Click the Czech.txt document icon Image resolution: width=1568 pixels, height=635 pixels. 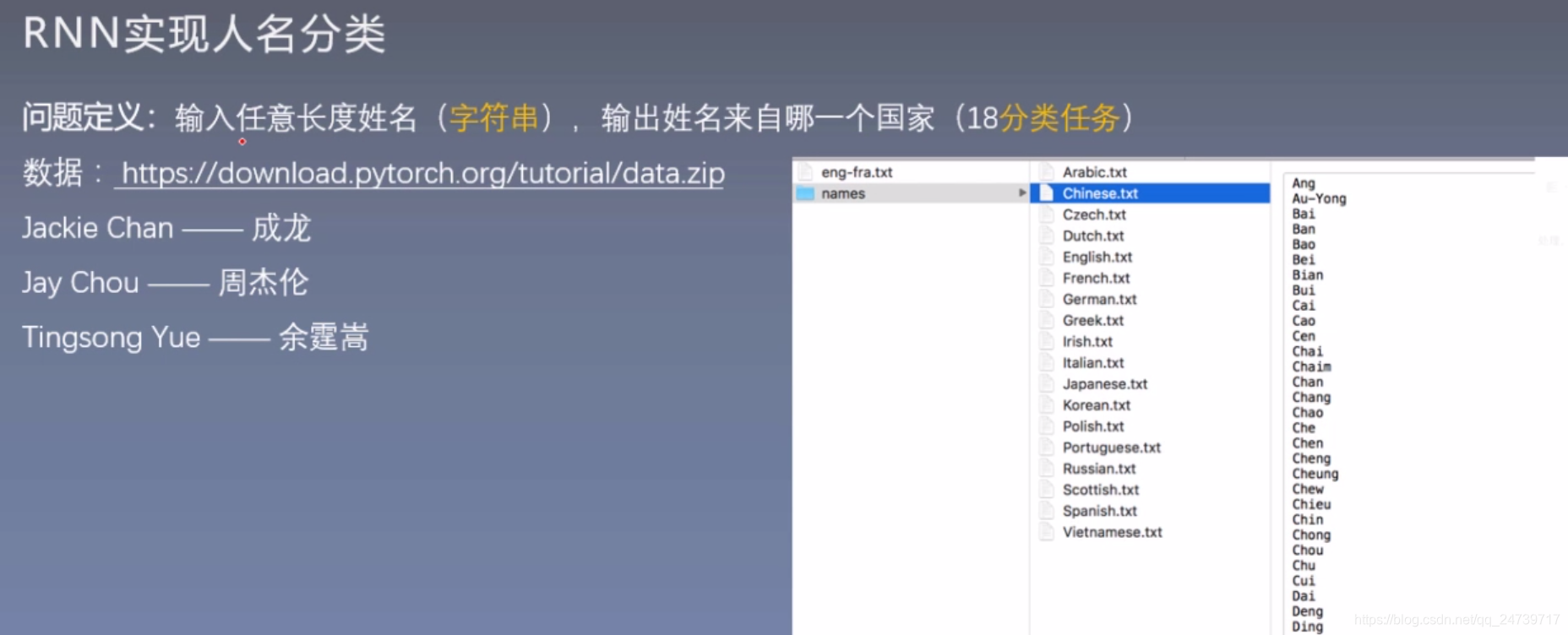click(1047, 214)
